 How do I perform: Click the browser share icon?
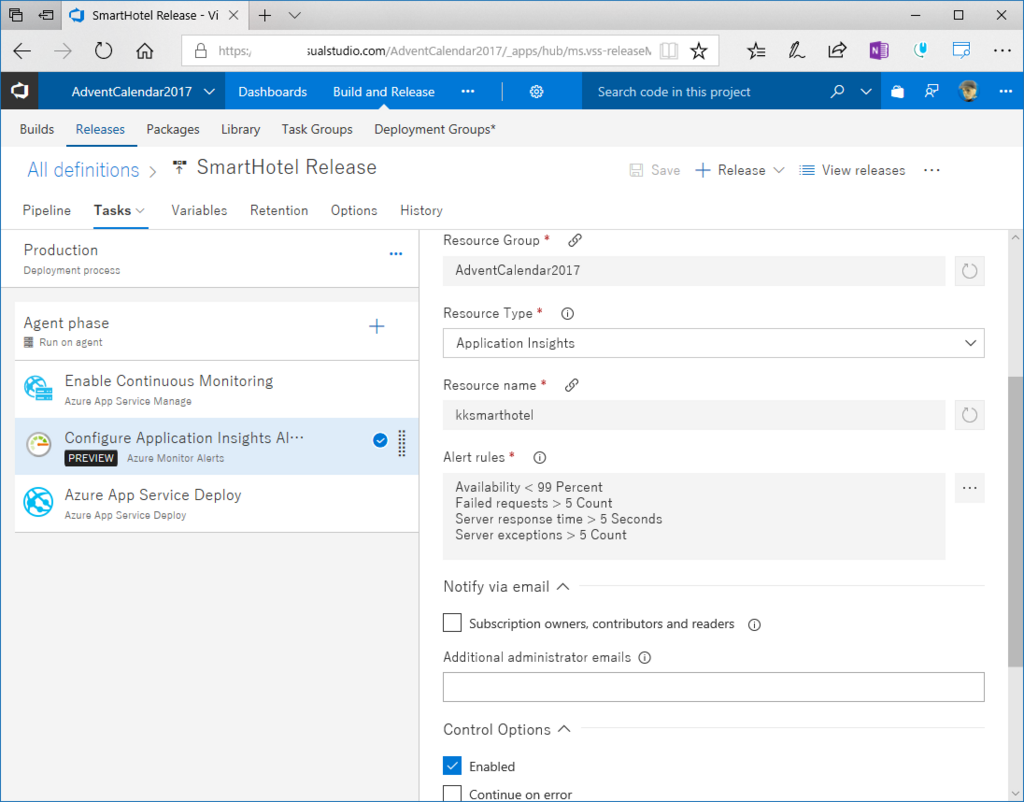point(837,51)
